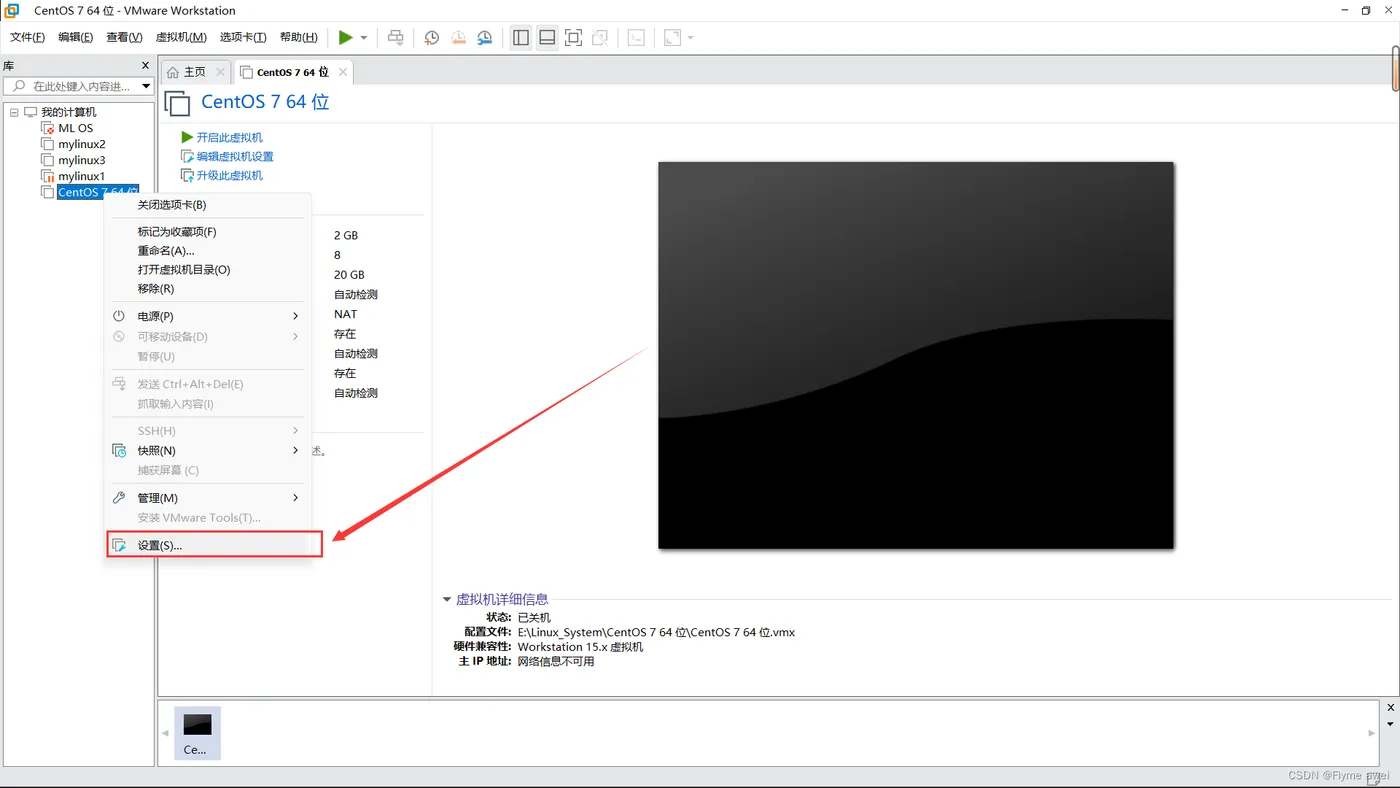Open the 选项卡(T) menu

click(x=243, y=38)
